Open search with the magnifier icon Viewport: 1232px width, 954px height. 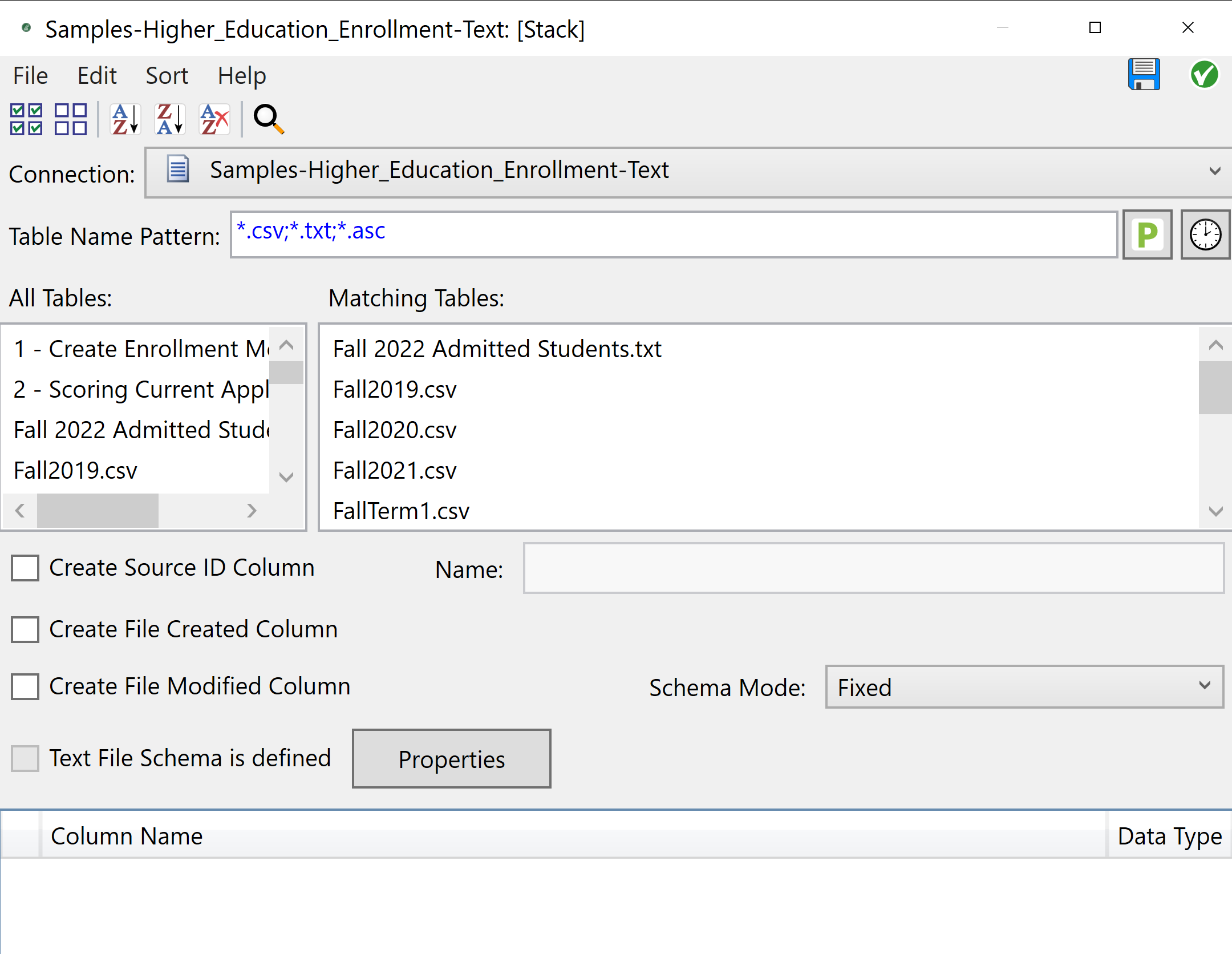pos(267,119)
